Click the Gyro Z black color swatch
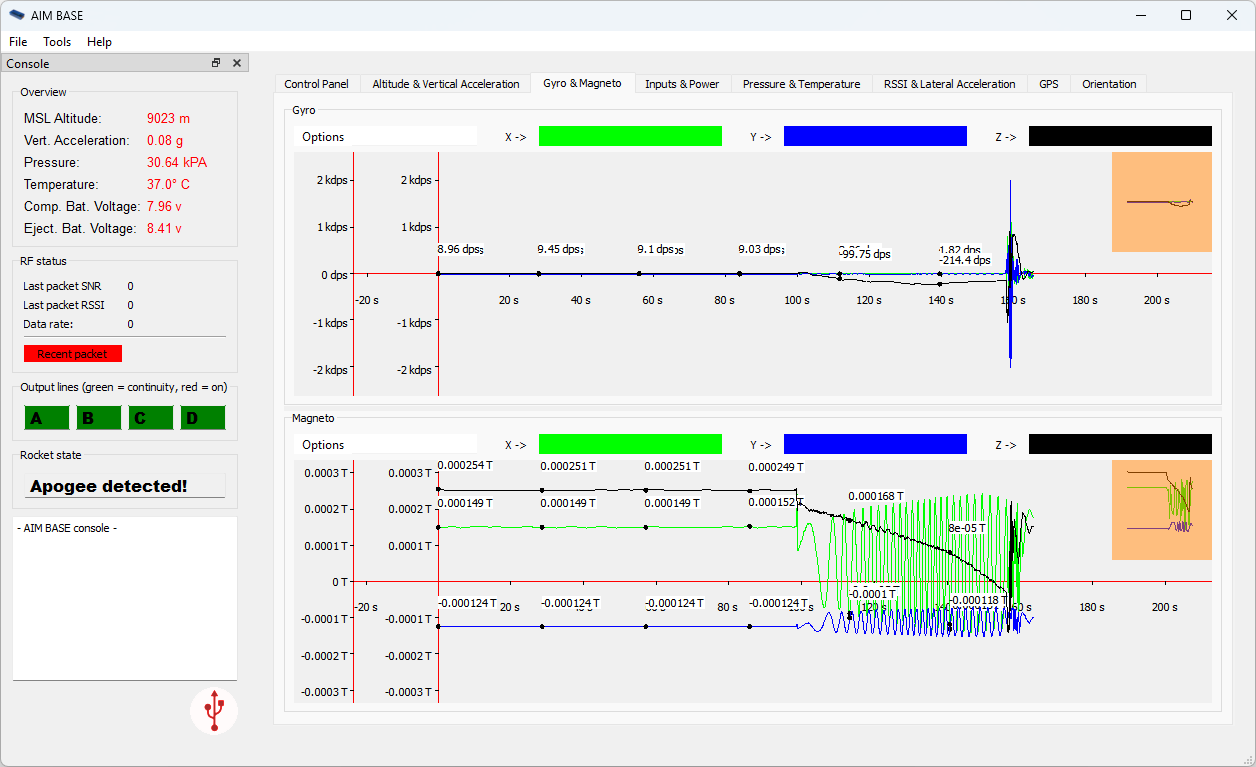Viewport: 1256px width, 767px height. click(x=1120, y=136)
